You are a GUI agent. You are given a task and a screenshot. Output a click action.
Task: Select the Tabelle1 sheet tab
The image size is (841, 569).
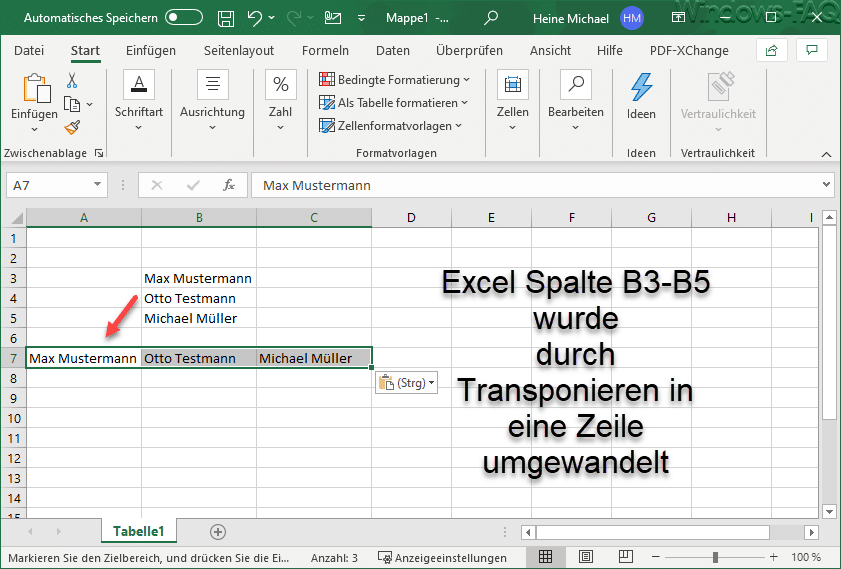pyautogui.click(x=138, y=531)
